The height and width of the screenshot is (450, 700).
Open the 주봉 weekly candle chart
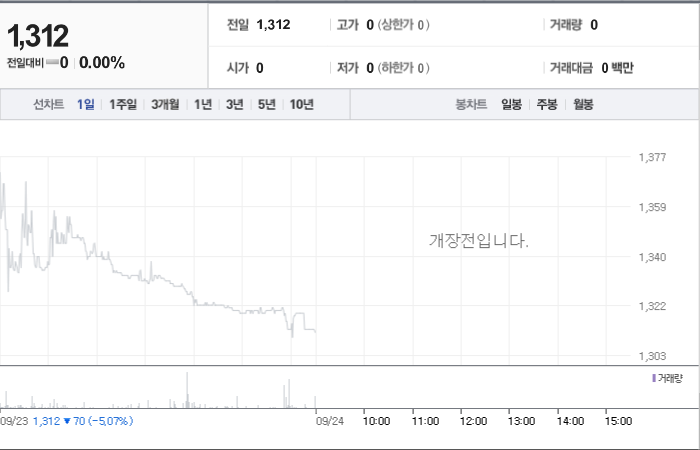tap(547, 104)
